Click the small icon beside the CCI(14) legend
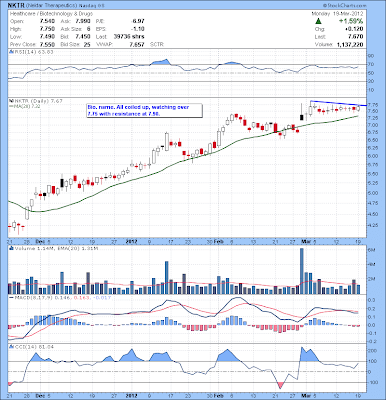The image size is (386, 400). pos(11,347)
